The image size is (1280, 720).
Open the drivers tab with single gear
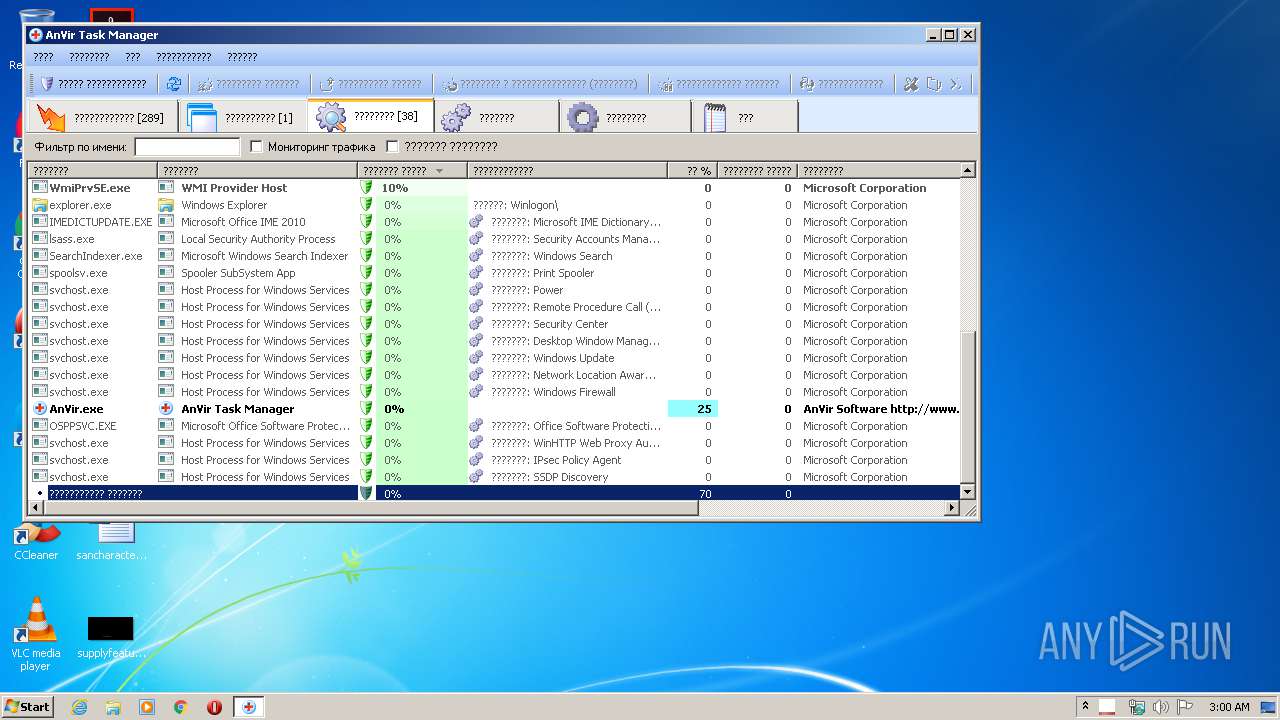click(x=625, y=117)
